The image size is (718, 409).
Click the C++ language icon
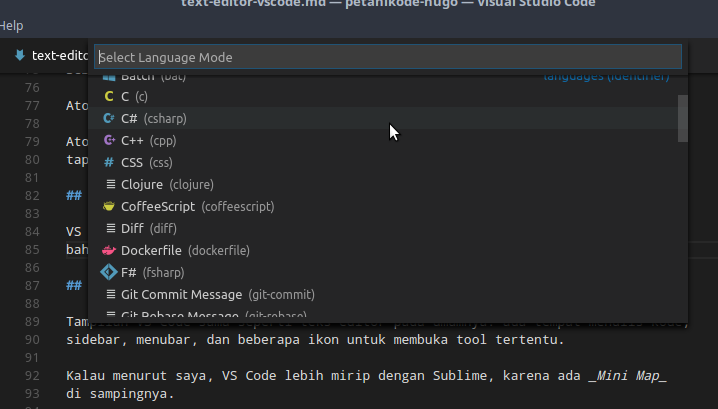click(x=109, y=140)
